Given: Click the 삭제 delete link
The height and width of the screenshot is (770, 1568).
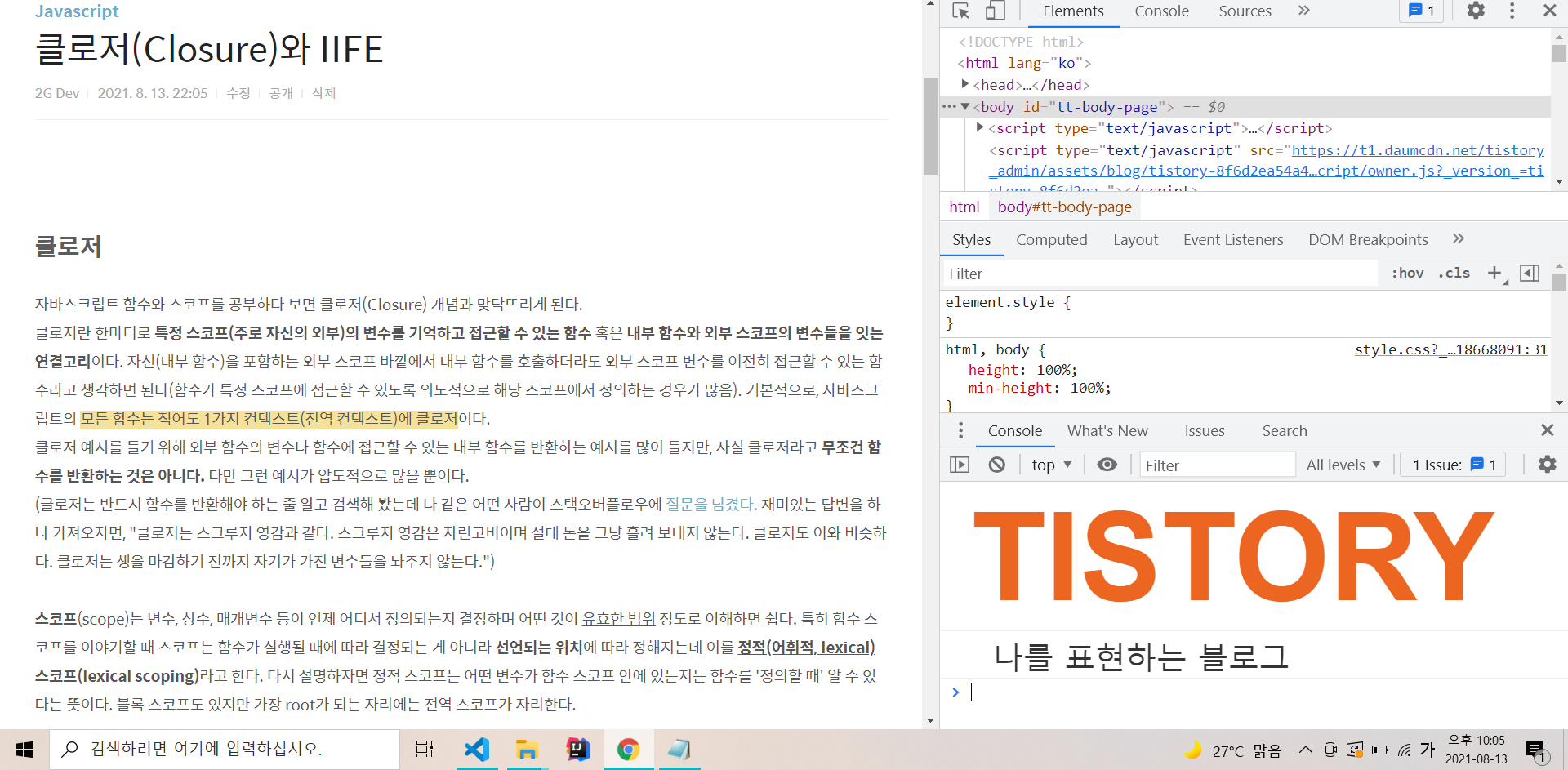Looking at the screenshot, I should pyautogui.click(x=323, y=93).
